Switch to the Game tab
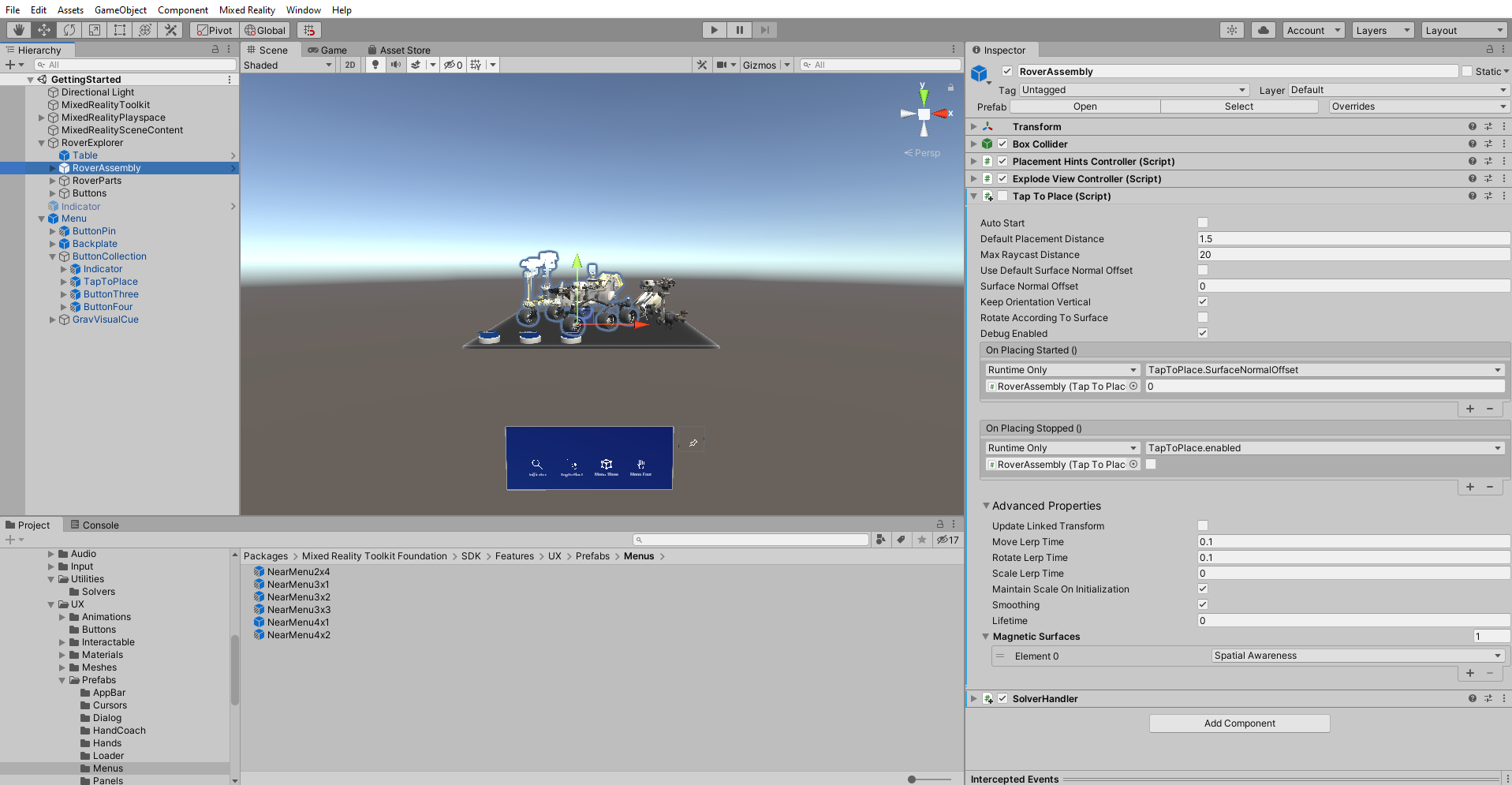 pyautogui.click(x=327, y=50)
